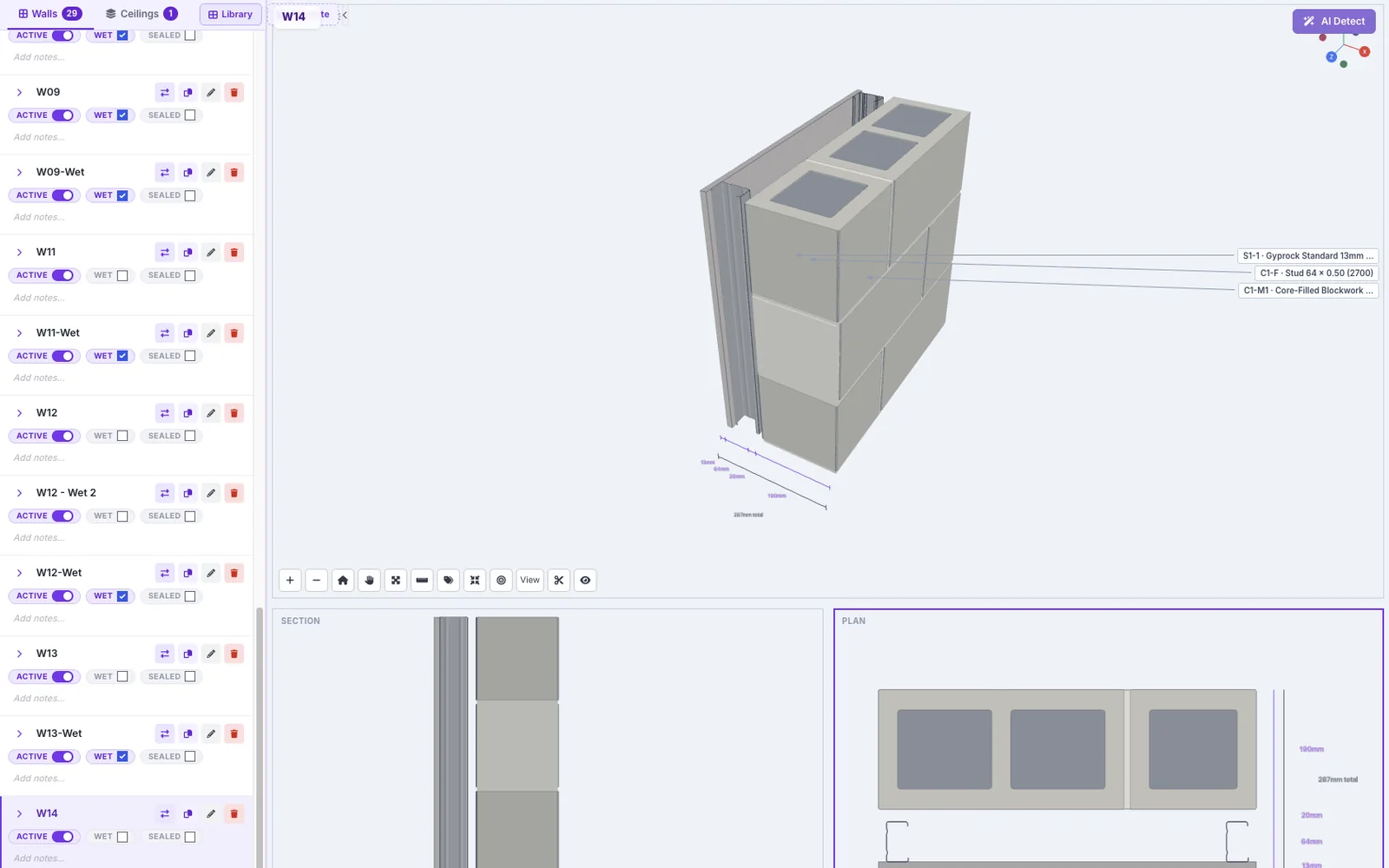Image resolution: width=1389 pixels, height=868 pixels.
Task: Edit wall W11 using pencil icon
Action: (x=211, y=252)
